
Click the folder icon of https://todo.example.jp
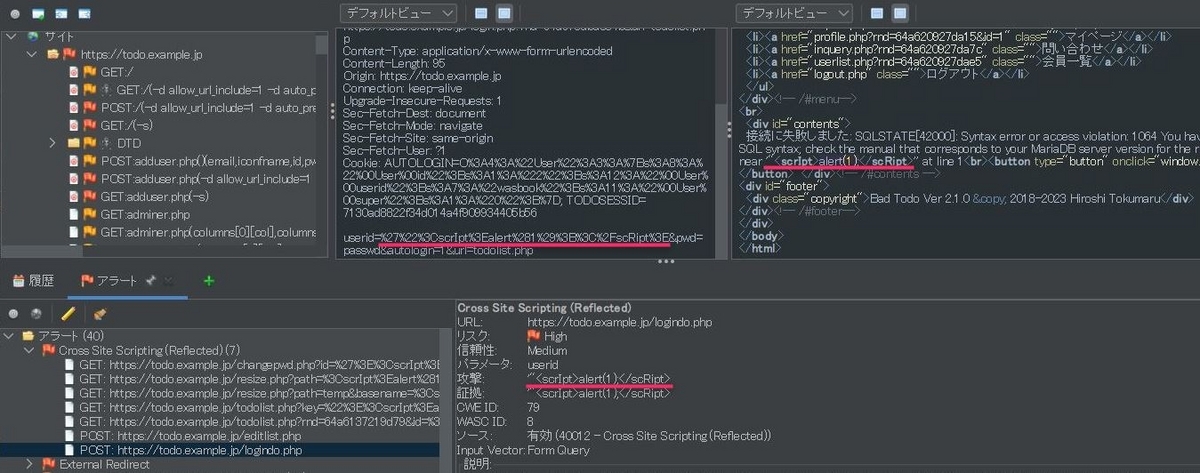point(54,53)
